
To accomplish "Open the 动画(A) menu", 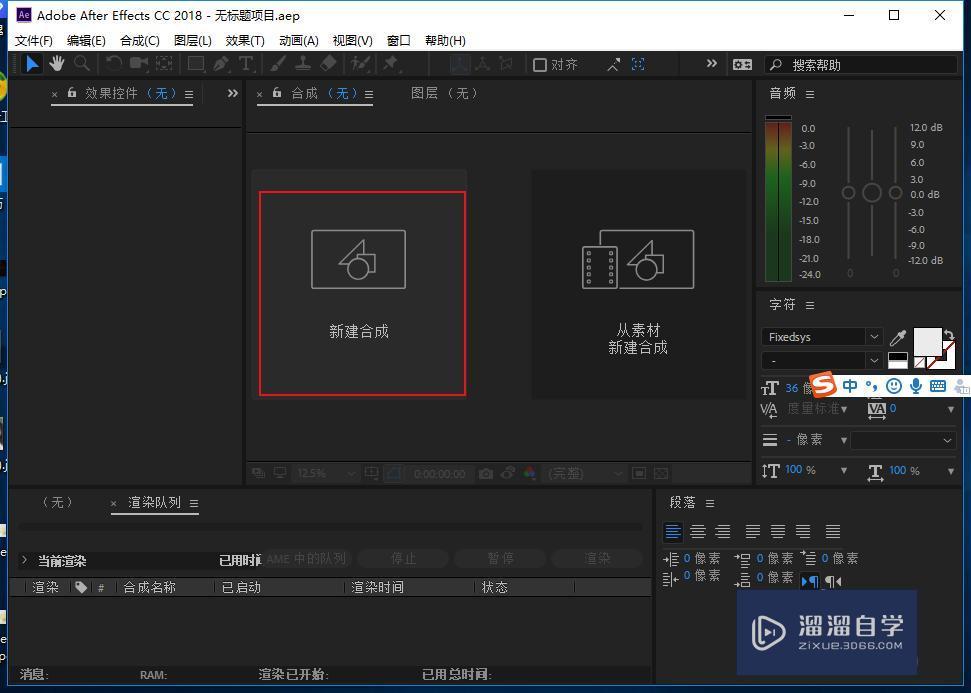I will [298, 41].
